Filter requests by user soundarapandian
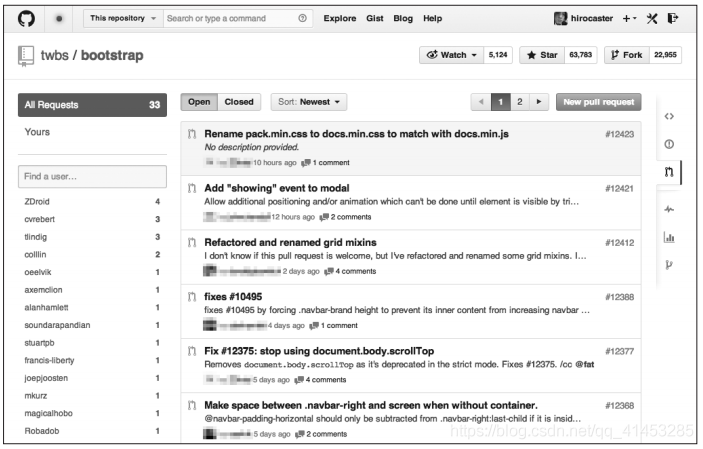Image resolution: width=703 pixels, height=449 pixels. (57, 325)
